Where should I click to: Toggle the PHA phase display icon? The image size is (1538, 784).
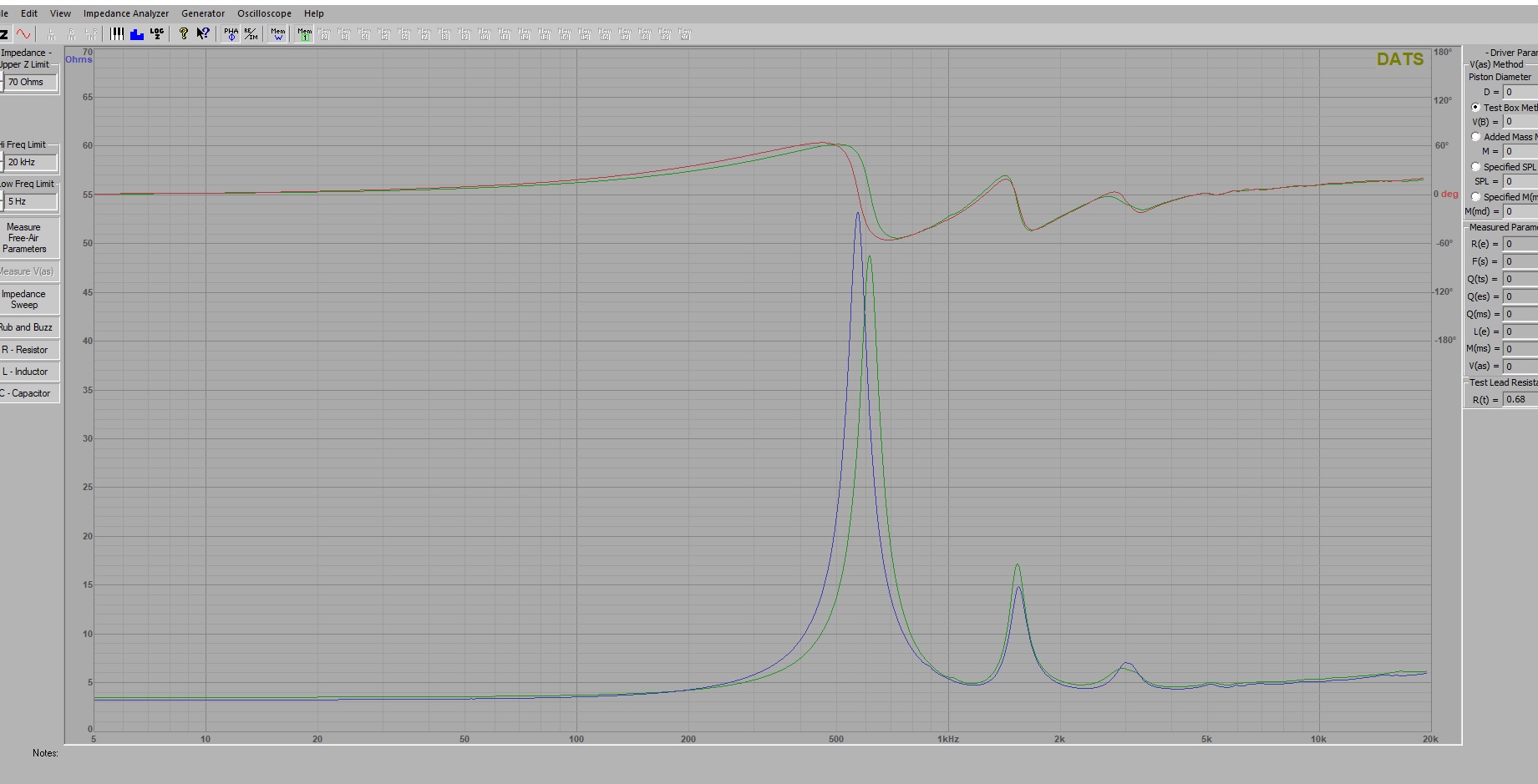(x=231, y=34)
